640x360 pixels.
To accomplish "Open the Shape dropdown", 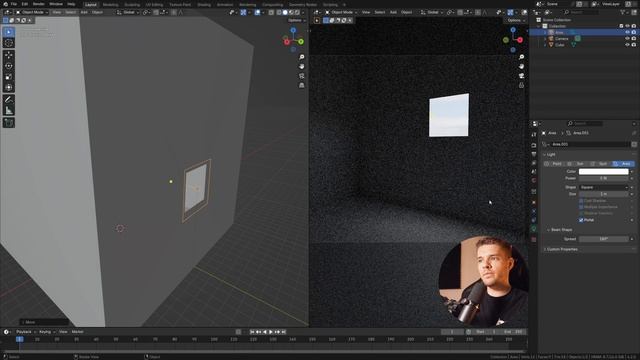I will click(x=603, y=187).
